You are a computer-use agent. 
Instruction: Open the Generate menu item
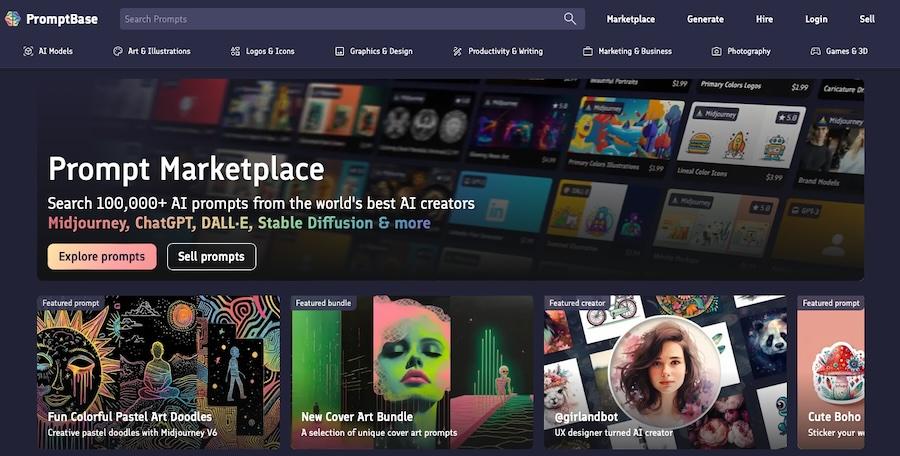705,19
